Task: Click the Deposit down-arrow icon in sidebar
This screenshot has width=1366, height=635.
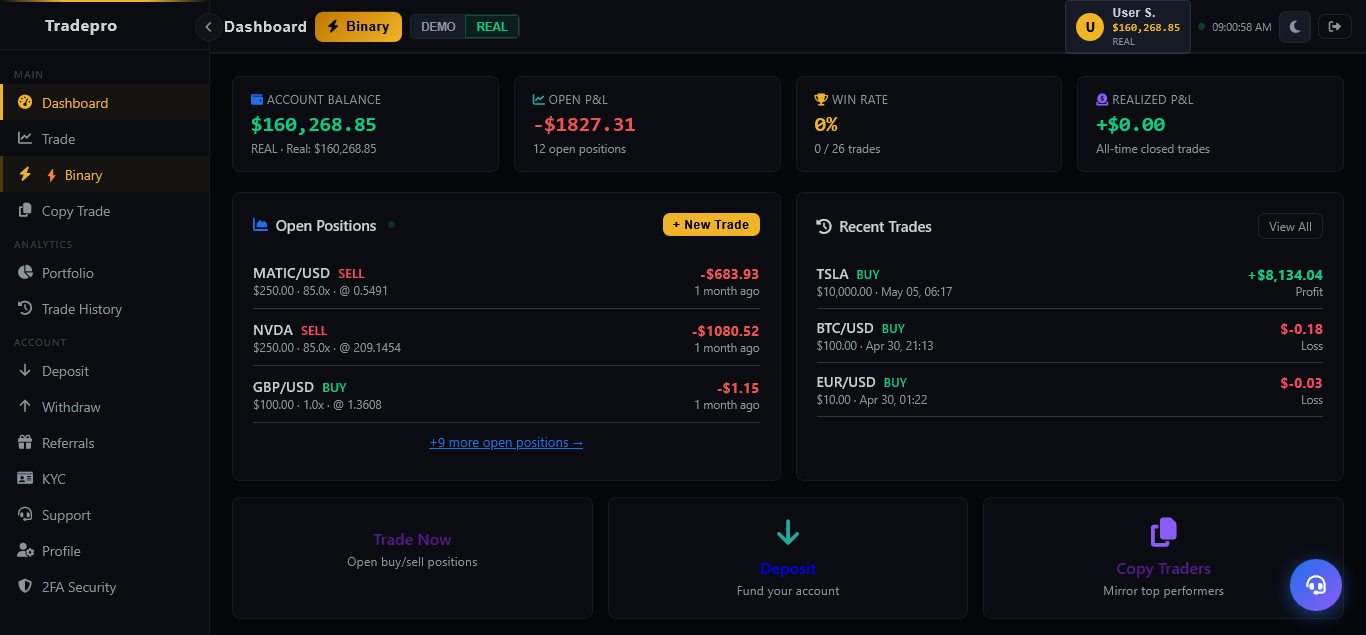Action: click(x=25, y=370)
